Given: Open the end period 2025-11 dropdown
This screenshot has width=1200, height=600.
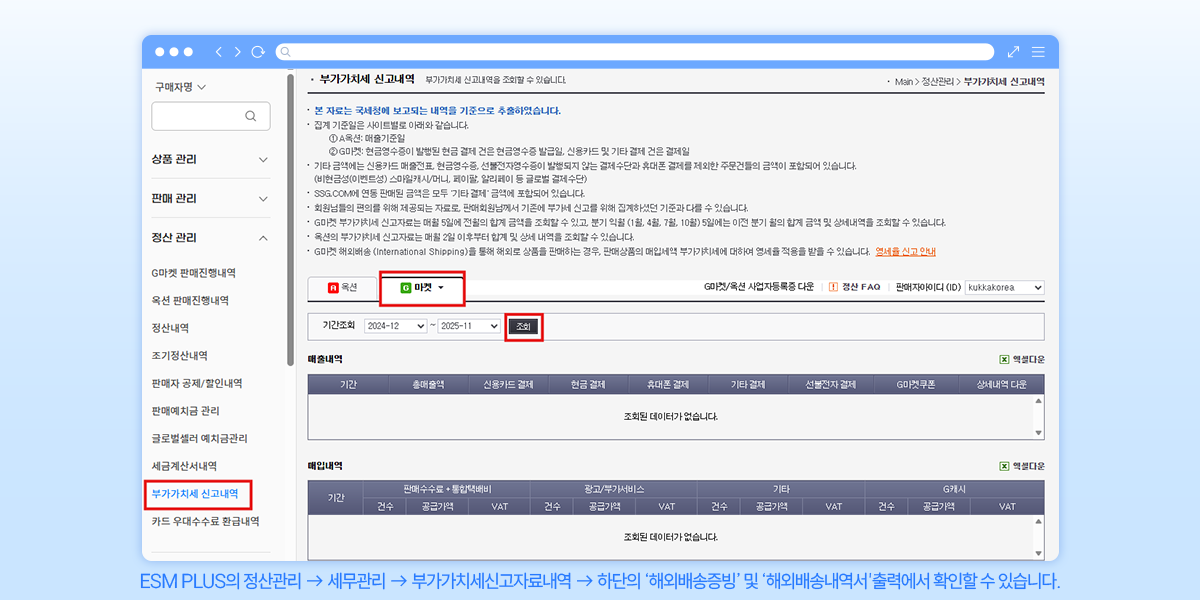Looking at the screenshot, I should [469, 326].
